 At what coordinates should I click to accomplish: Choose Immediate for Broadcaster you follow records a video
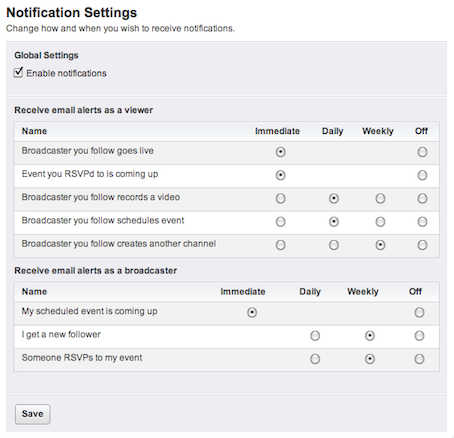coord(280,198)
